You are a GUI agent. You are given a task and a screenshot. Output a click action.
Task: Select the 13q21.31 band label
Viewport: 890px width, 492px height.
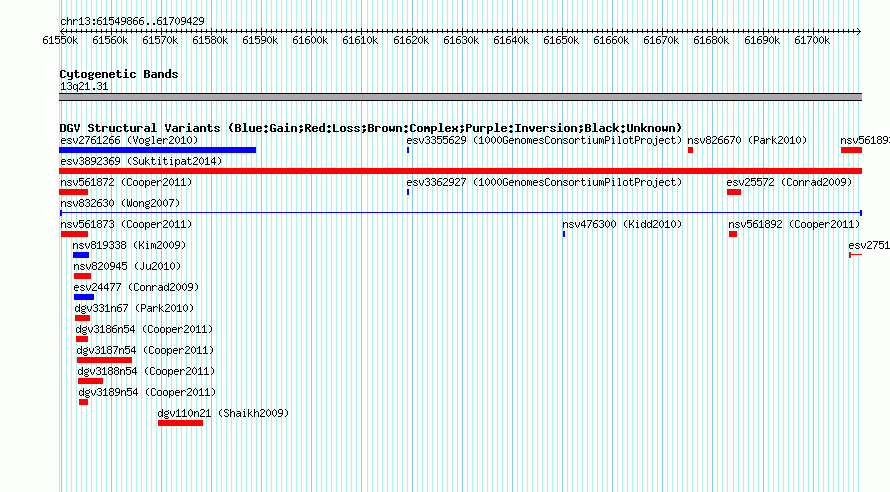pyautogui.click(x=84, y=86)
